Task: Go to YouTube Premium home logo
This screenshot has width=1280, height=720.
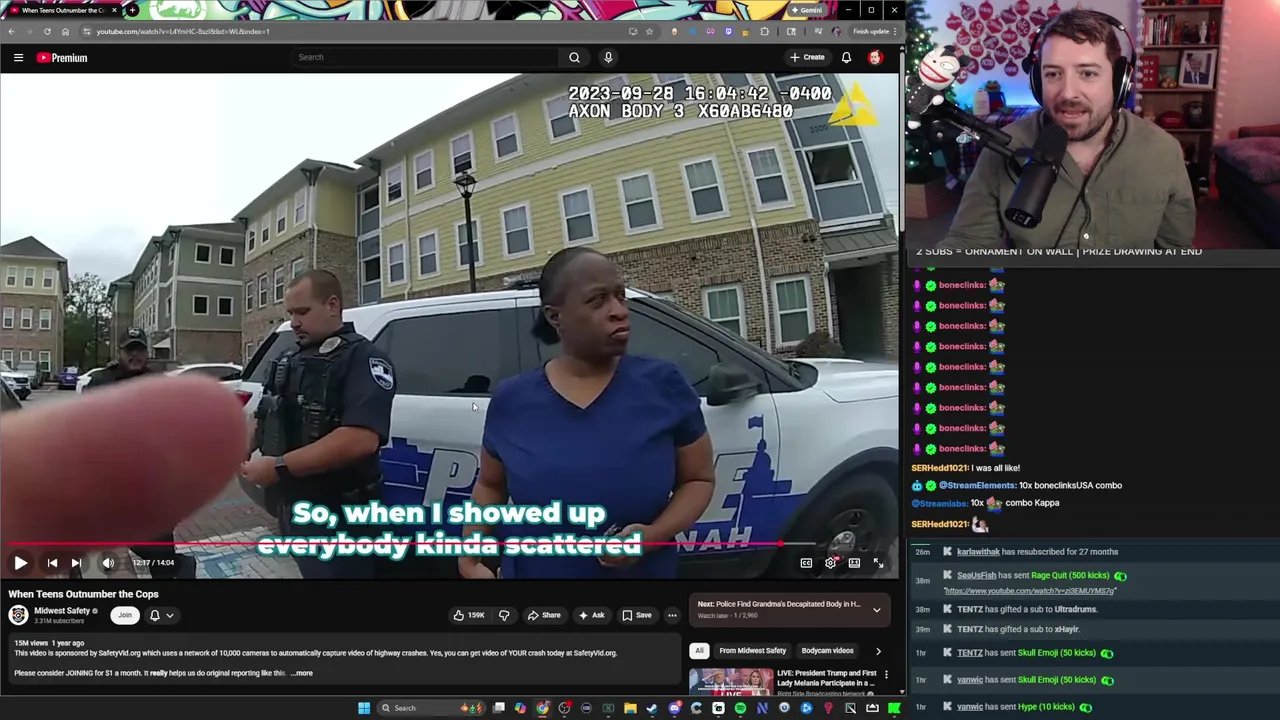Action: point(62,57)
